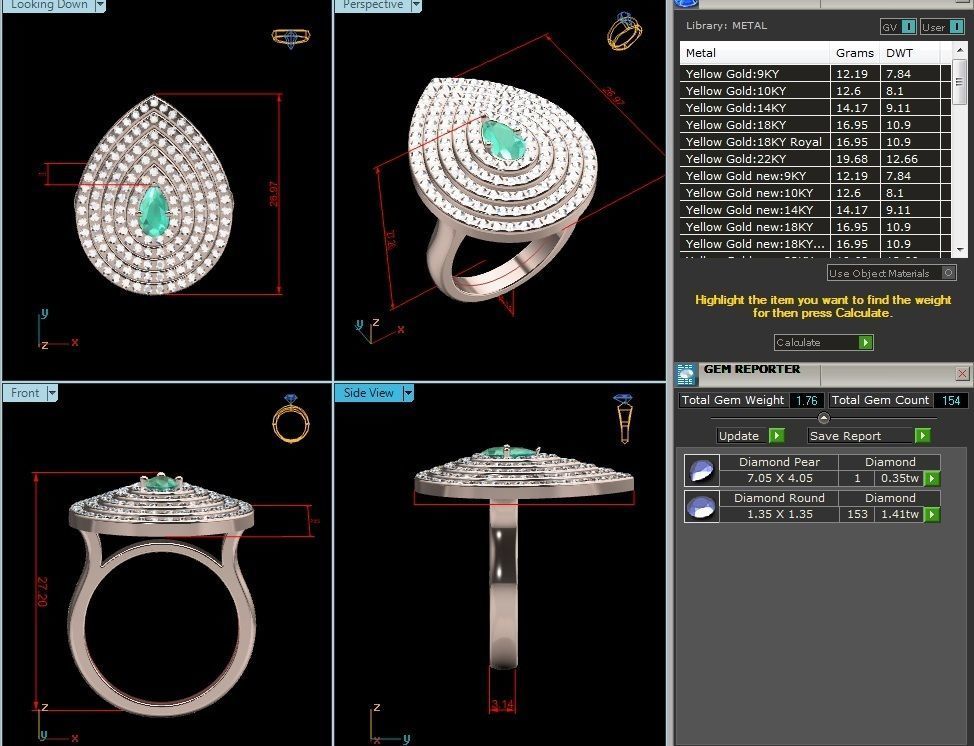Screen dimensions: 974x746
Task: Select the Yellow Gold:18KY Royal row
Action: pos(815,142)
